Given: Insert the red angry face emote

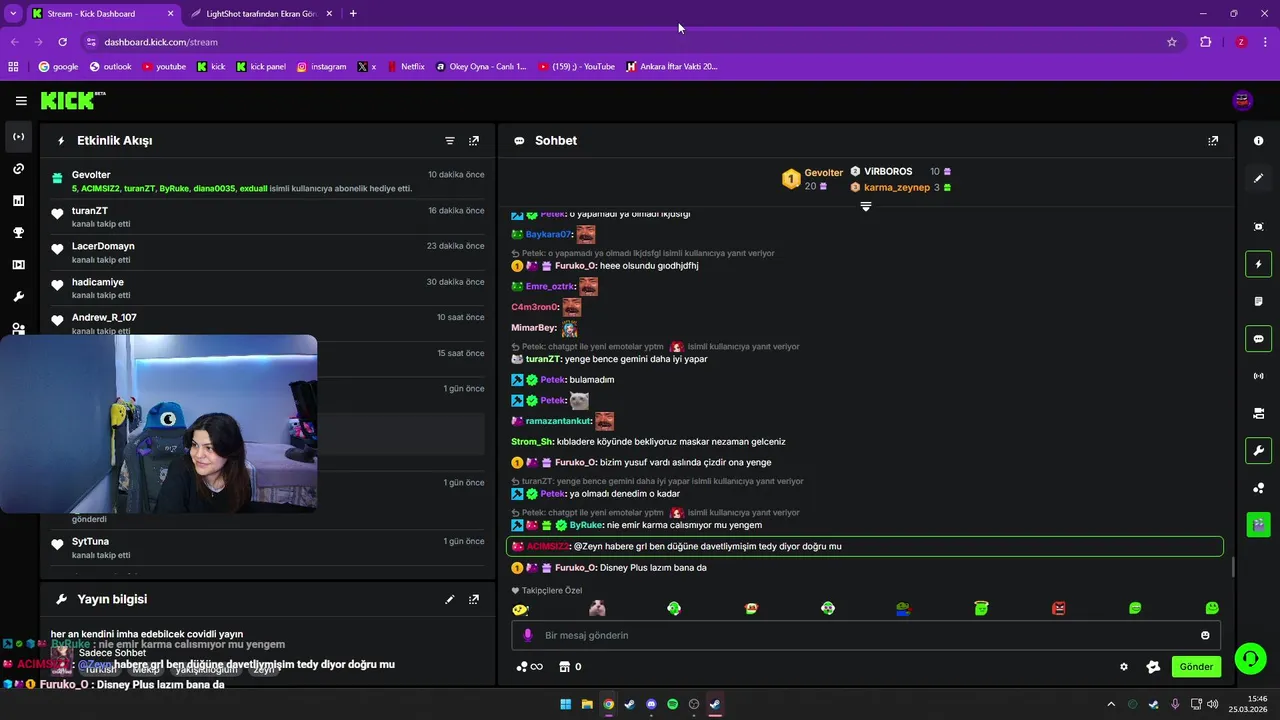Looking at the screenshot, I should point(1059,608).
